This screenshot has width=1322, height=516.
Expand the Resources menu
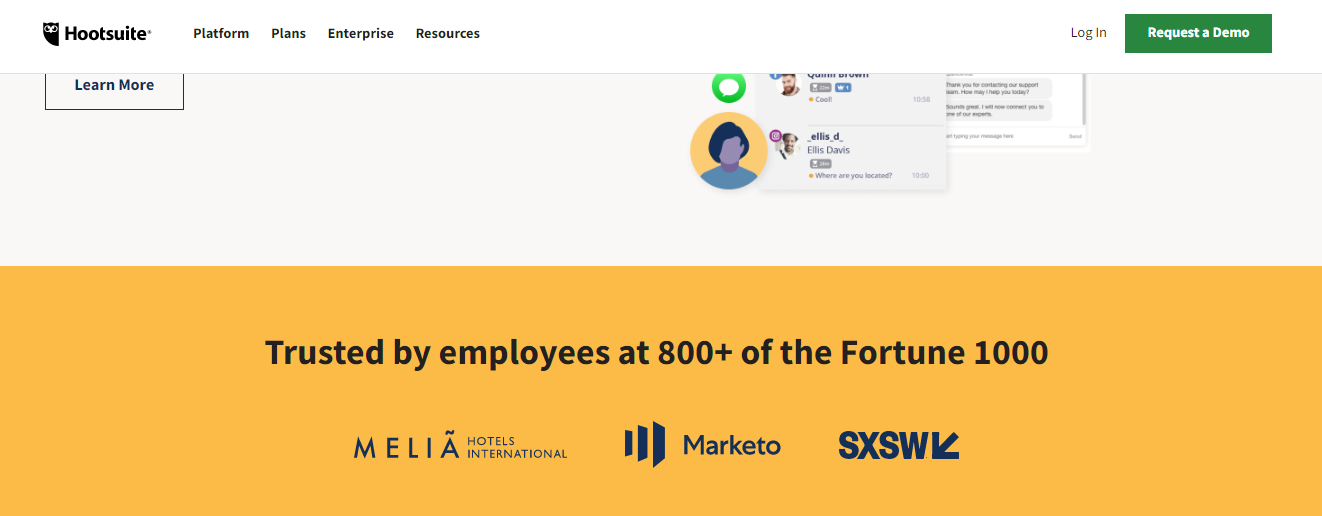tap(447, 33)
